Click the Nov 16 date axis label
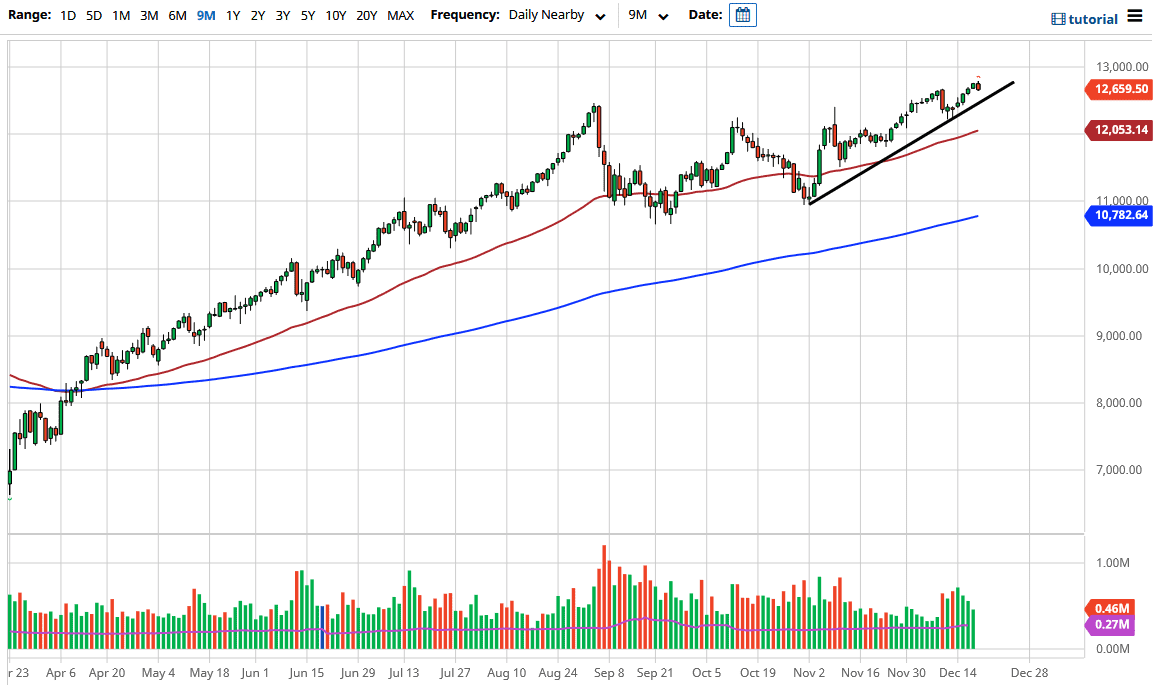1155x685 pixels. point(860,672)
